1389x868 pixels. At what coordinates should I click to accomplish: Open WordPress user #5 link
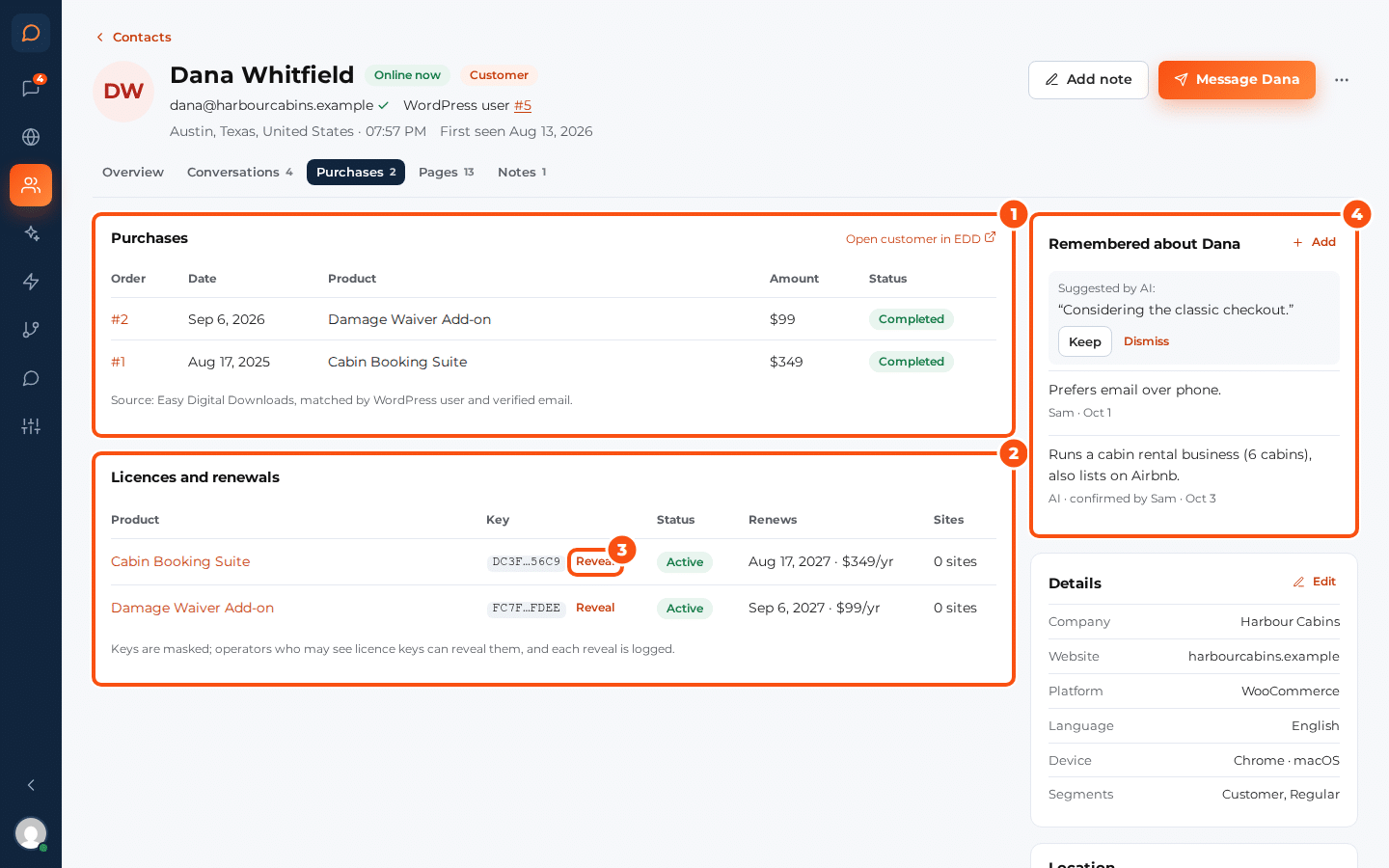[523, 105]
